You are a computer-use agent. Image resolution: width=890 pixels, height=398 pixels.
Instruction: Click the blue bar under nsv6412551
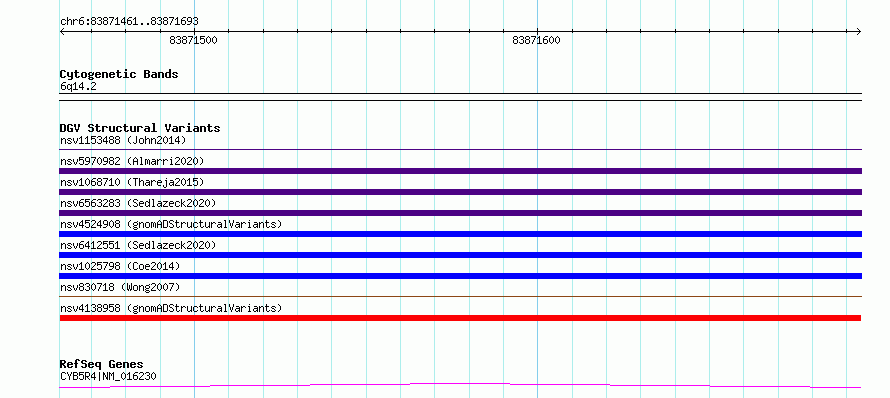(x=460, y=255)
